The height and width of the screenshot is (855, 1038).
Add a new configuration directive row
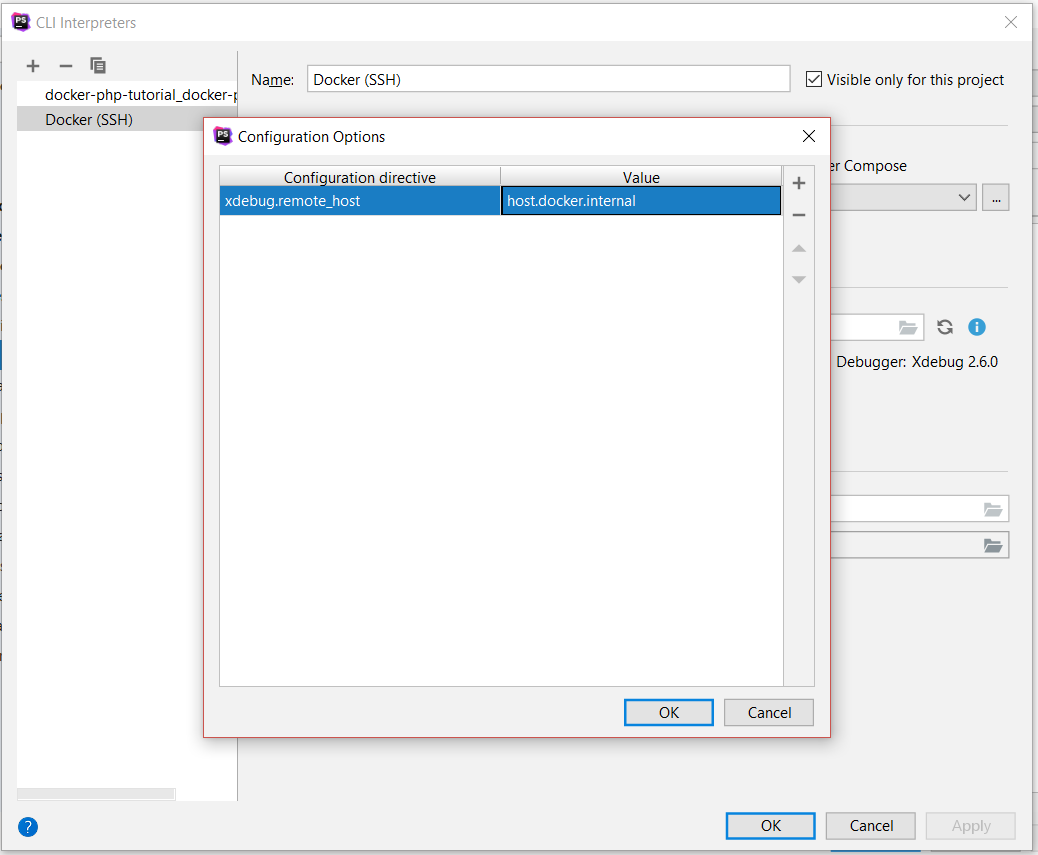798,183
